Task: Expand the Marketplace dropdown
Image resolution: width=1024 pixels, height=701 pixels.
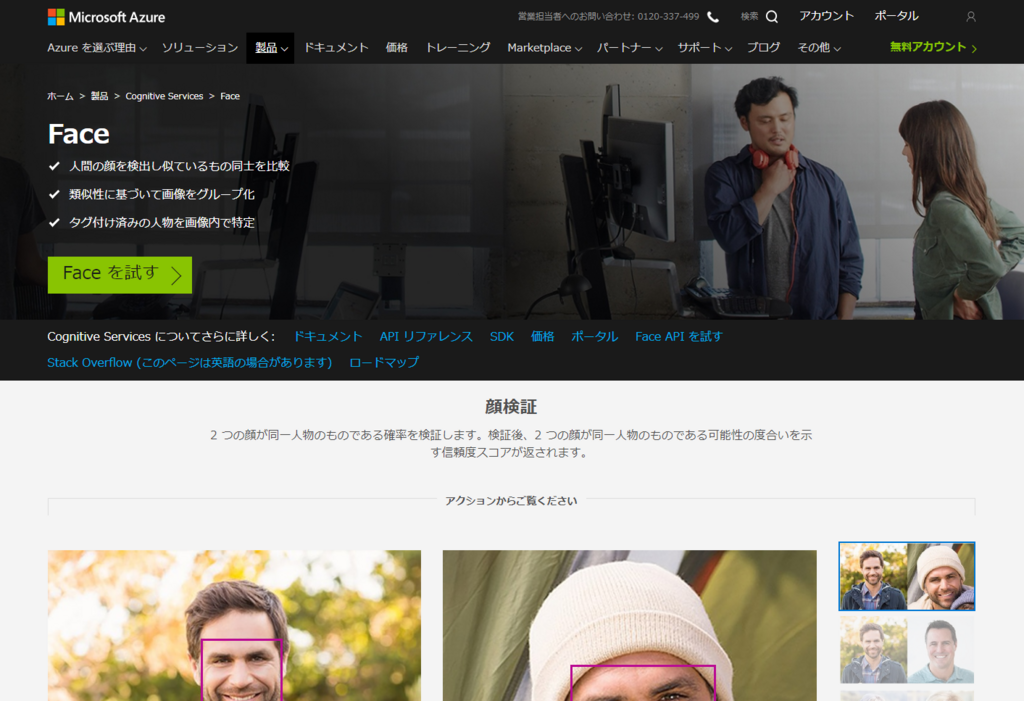Action: tap(544, 48)
